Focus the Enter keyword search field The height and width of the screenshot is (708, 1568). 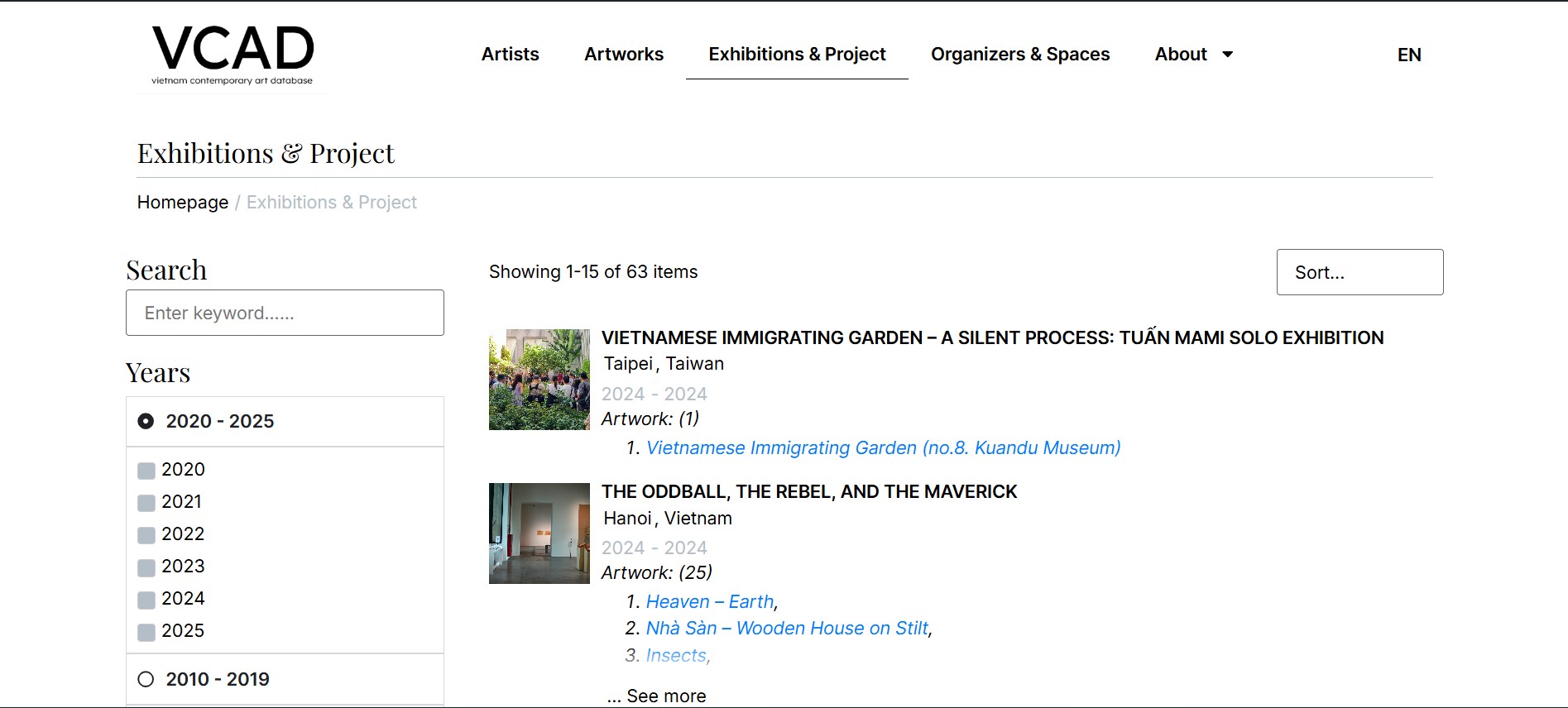click(x=285, y=313)
